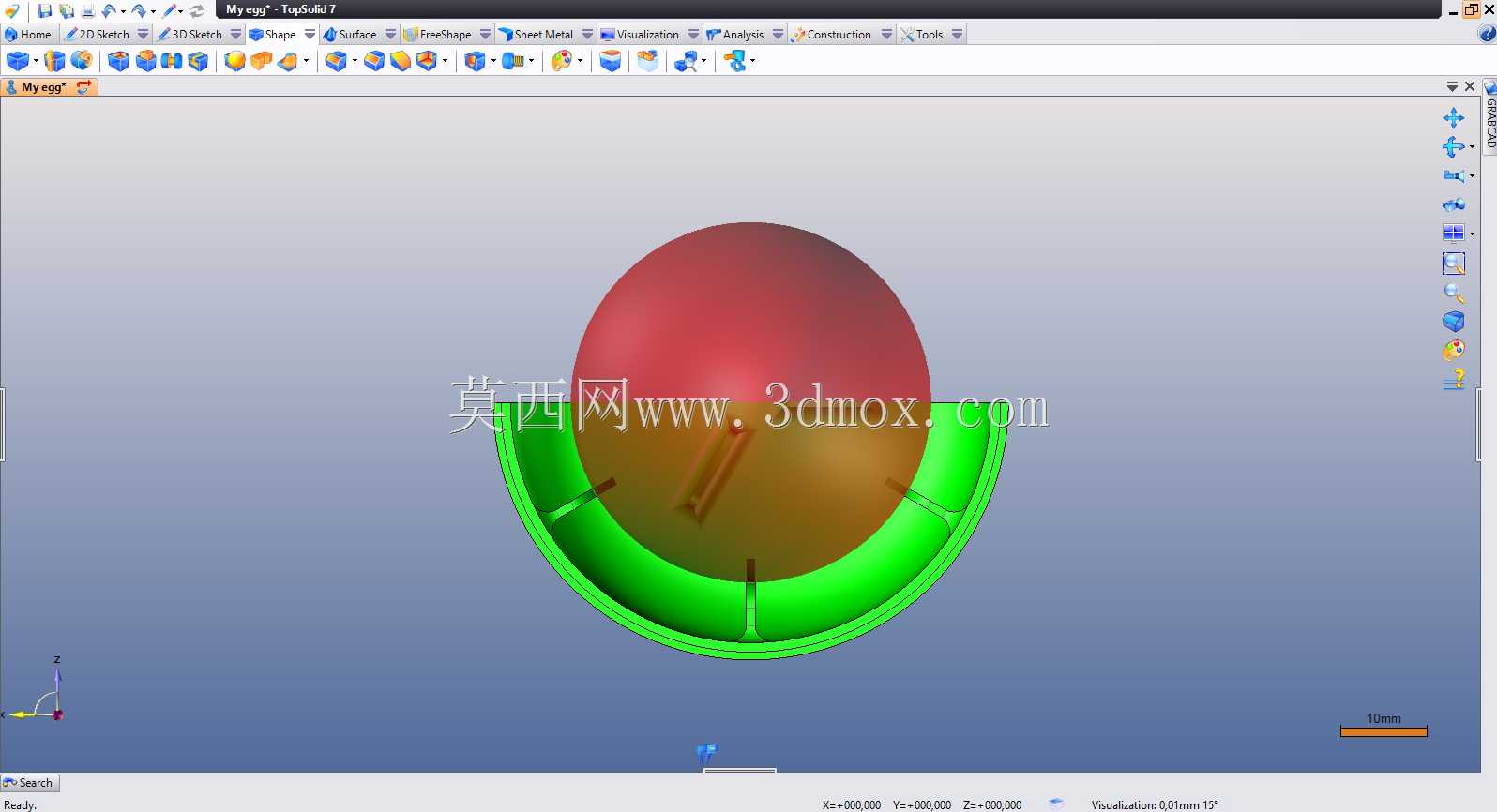
Task: Click the blue camera-and-sphere view icon
Action: pyautogui.click(x=1454, y=204)
